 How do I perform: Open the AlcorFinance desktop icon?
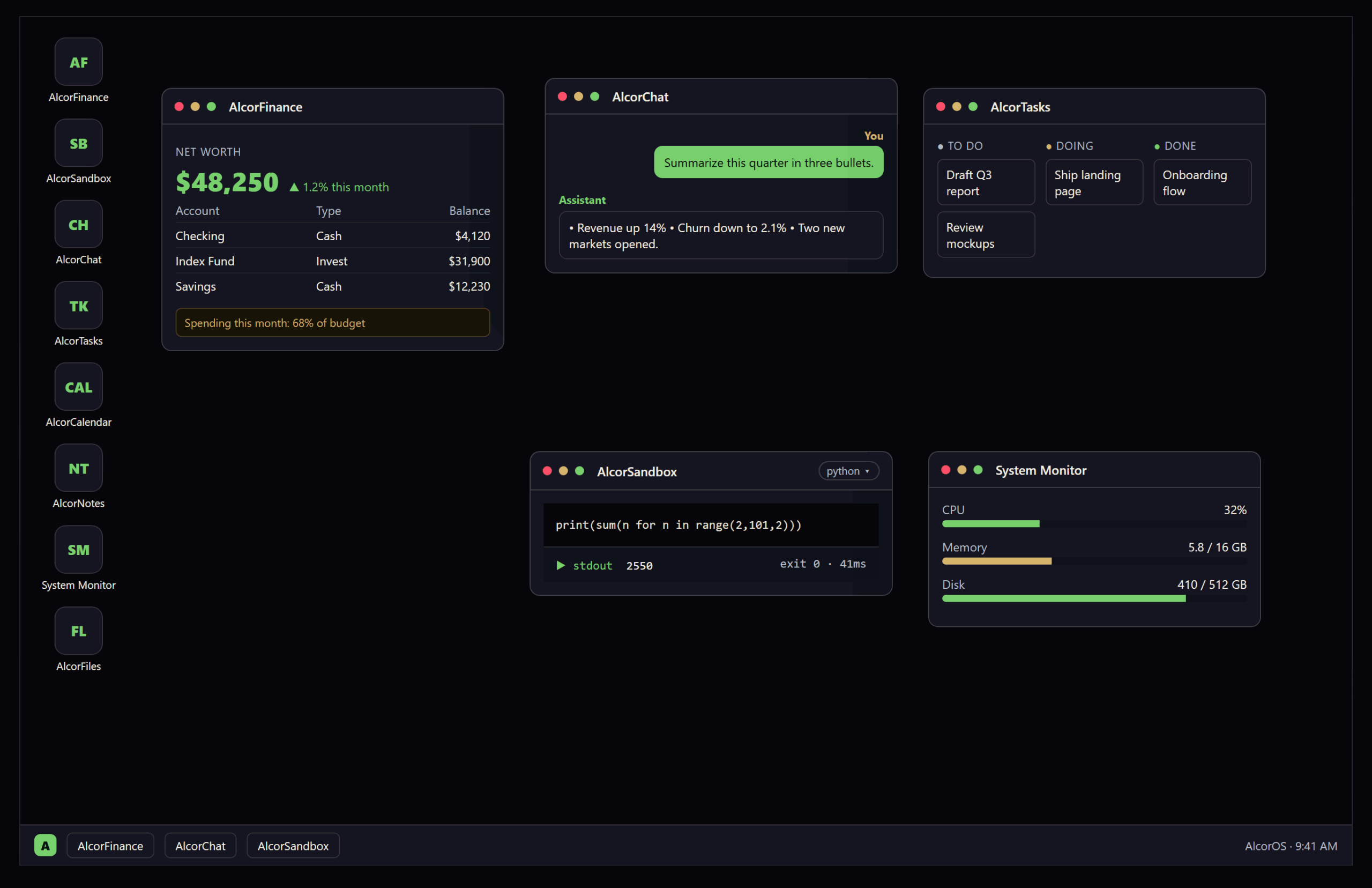coord(78,62)
